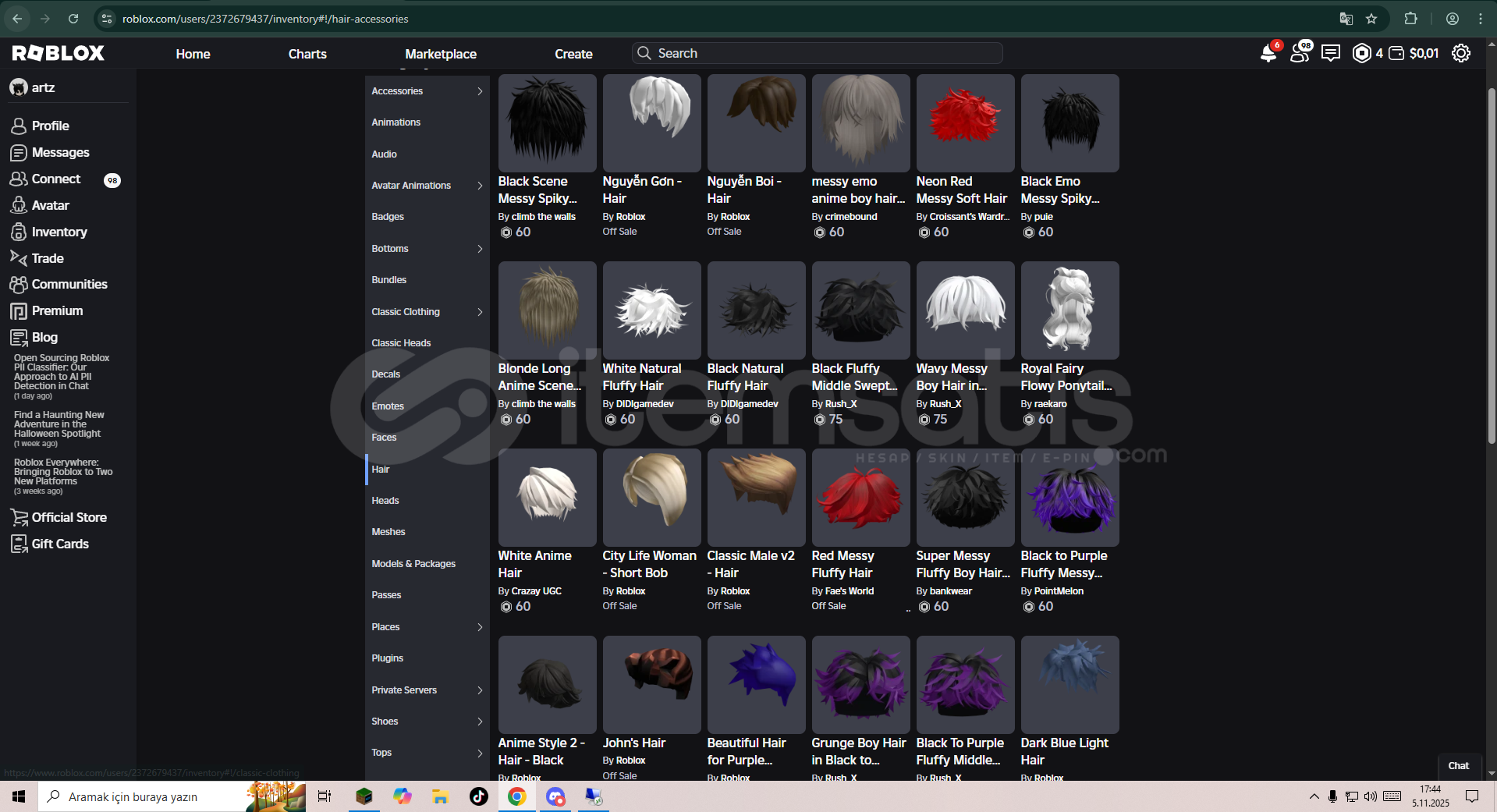Image resolution: width=1497 pixels, height=812 pixels.
Task: Open the Official Store sidebar item
Action: coord(69,517)
